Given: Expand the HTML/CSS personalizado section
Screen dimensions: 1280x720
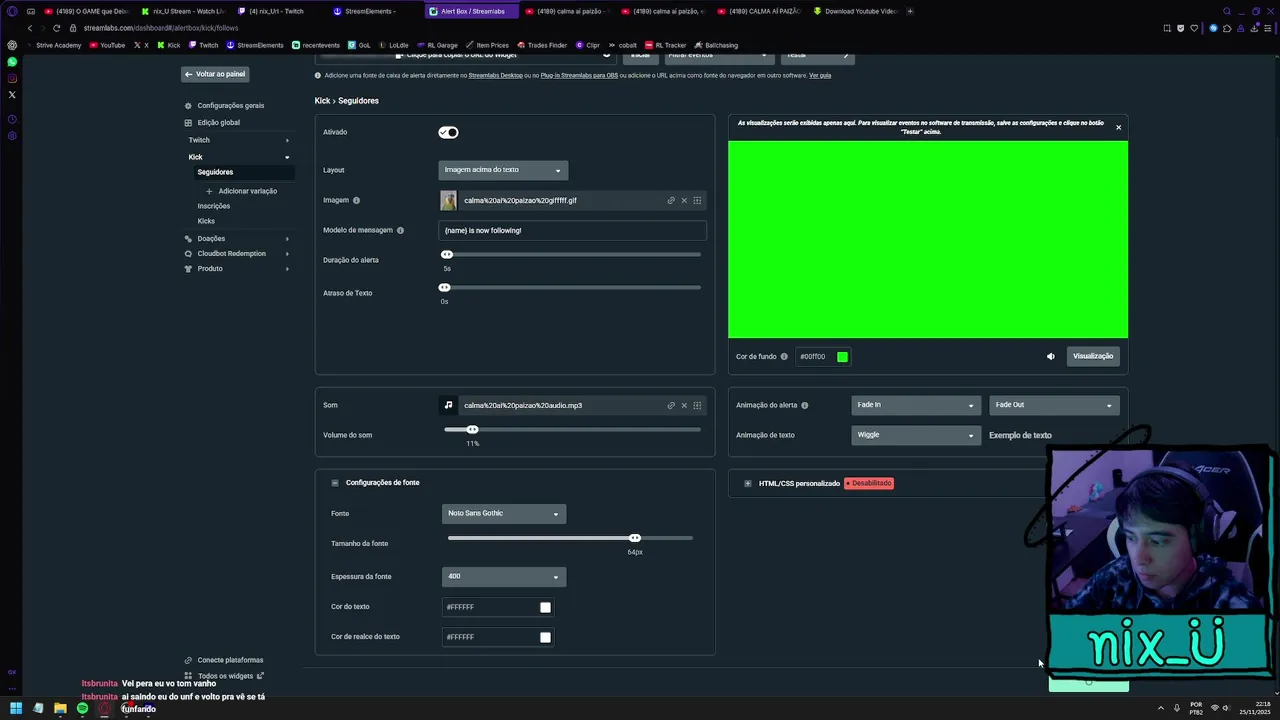Looking at the screenshot, I should (748, 483).
